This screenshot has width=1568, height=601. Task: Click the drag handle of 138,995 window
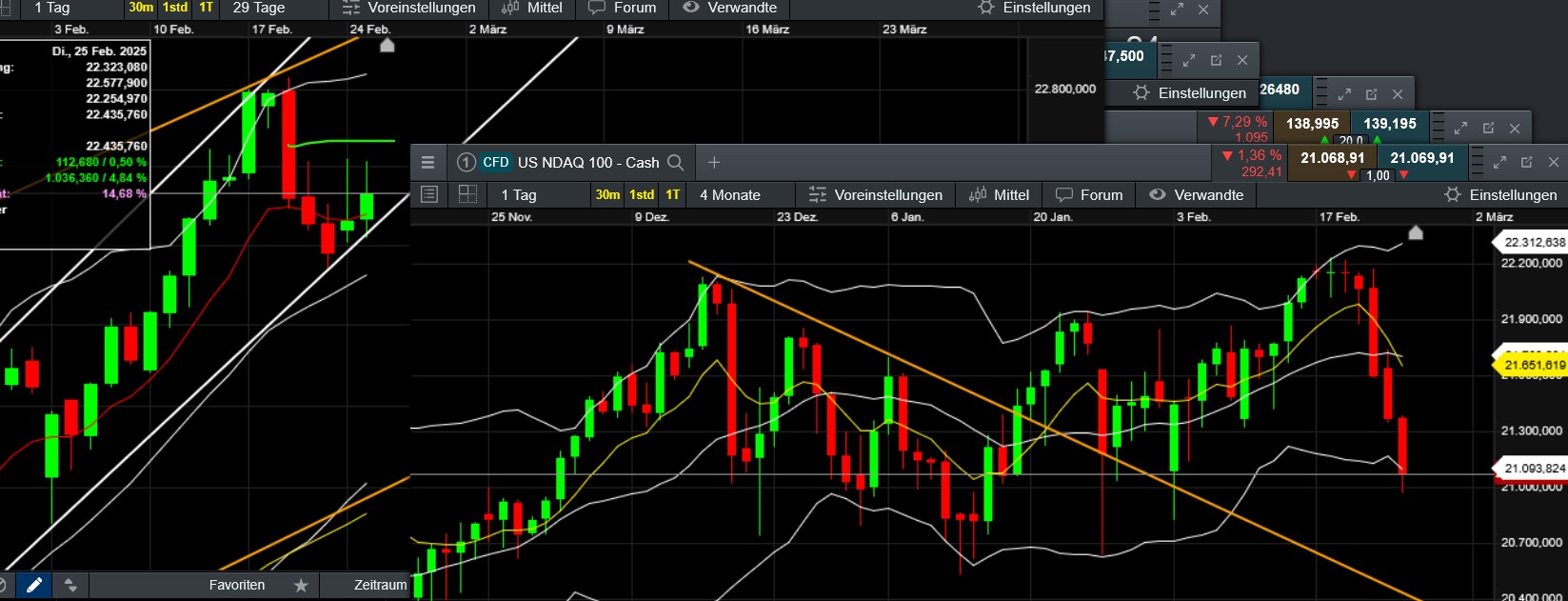pyautogui.click(x=1439, y=128)
